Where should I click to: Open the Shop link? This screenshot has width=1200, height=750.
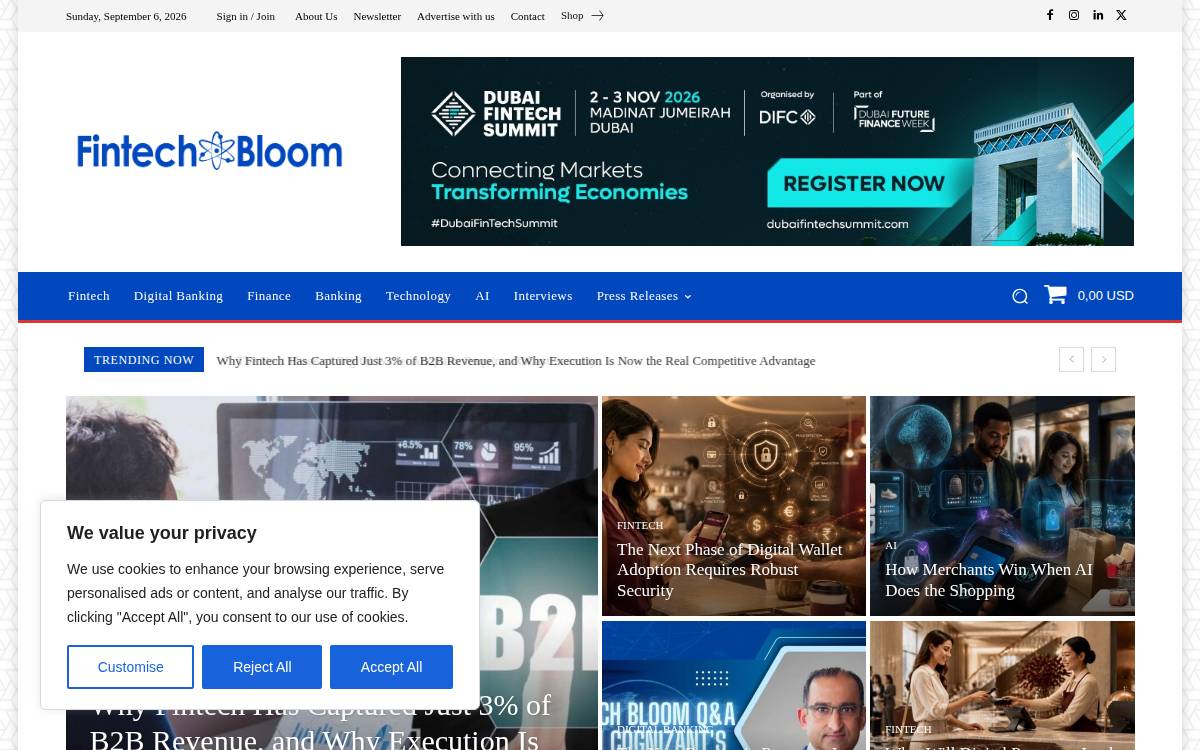tap(572, 16)
